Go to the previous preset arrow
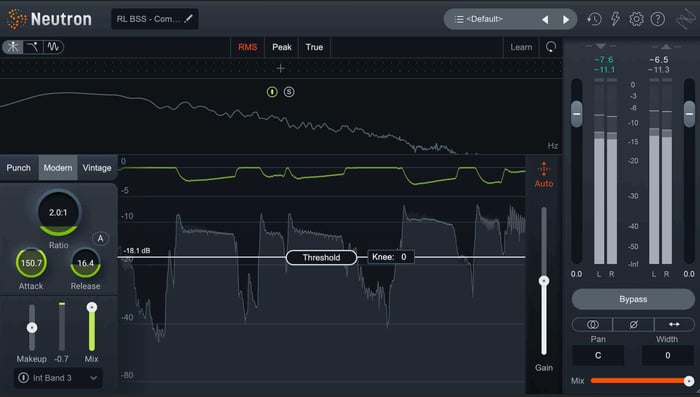This screenshot has height=397, width=700. click(x=545, y=20)
